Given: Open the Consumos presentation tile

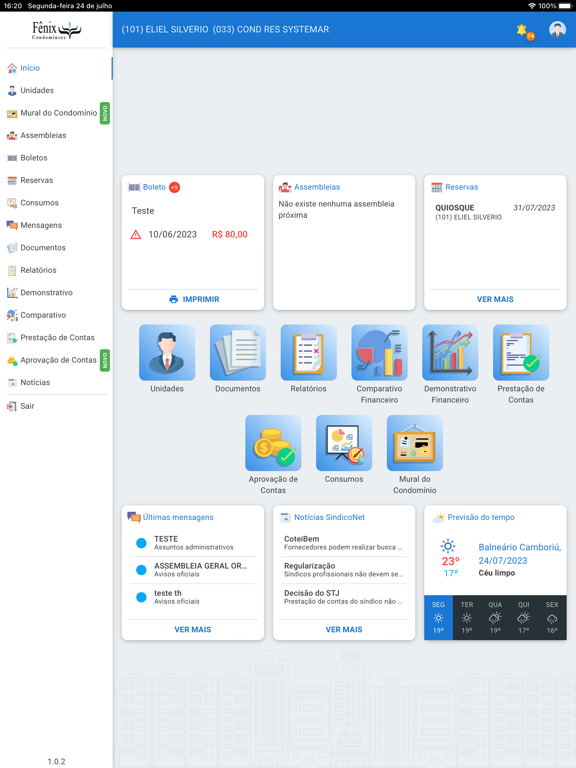Looking at the screenshot, I should tap(344, 443).
